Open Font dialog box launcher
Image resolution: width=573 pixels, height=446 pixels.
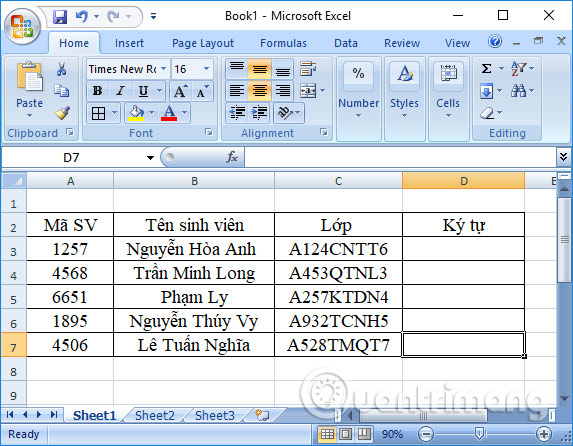(x=209, y=132)
